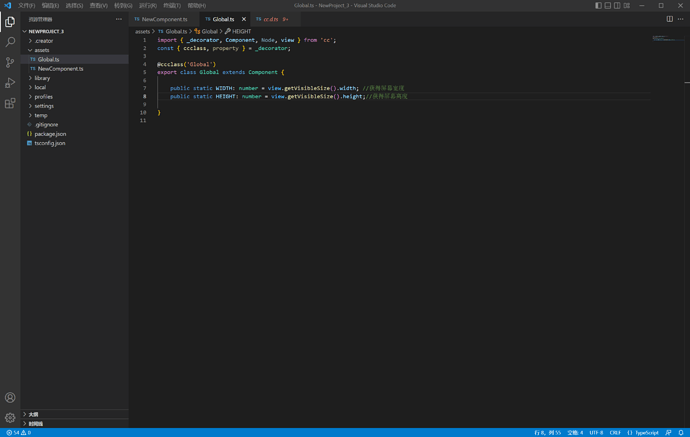The height and width of the screenshot is (437, 690).
Task: Open the Accounts icon in activity bar
Action: pyautogui.click(x=10, y=397)
